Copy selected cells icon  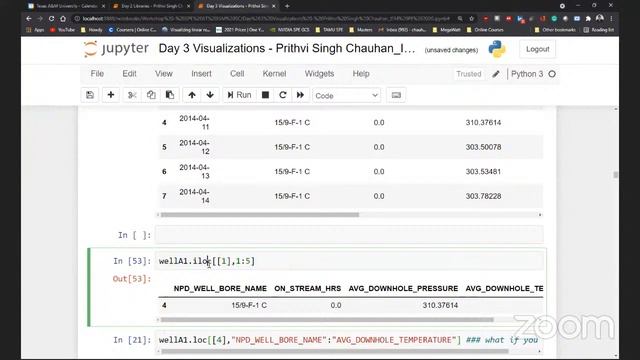coord(151,95)
